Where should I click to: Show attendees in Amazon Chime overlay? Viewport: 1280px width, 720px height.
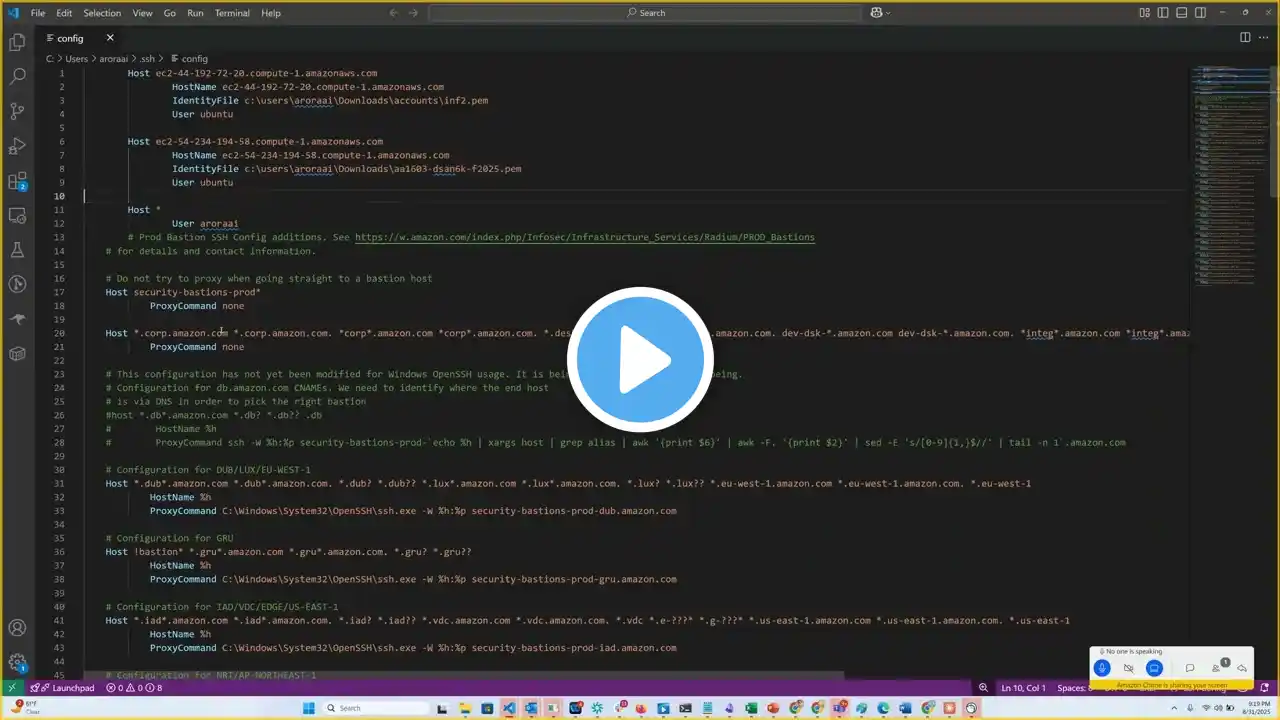pos(1217,667)
